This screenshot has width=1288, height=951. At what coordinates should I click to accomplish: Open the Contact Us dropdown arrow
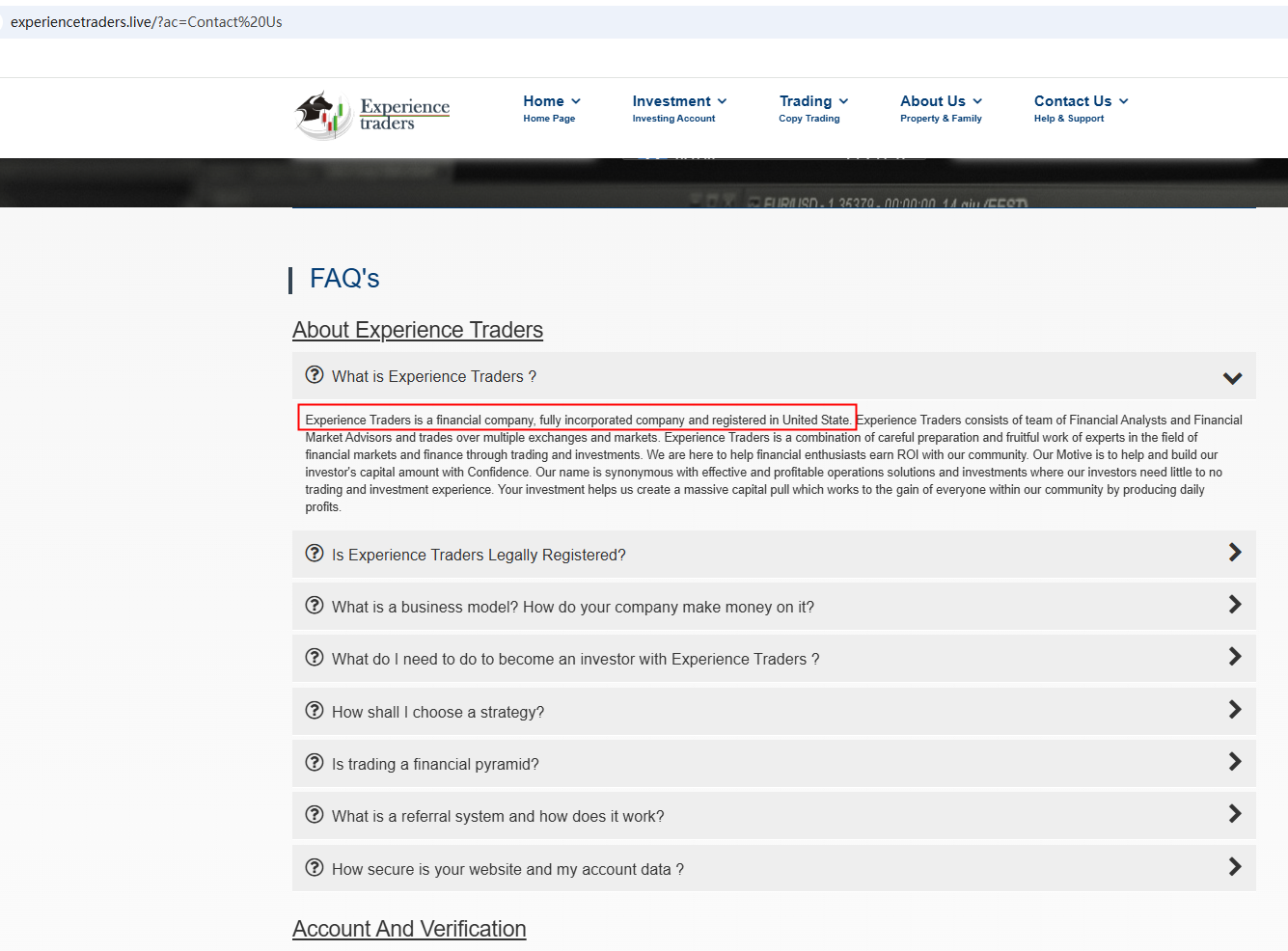[x=1124, y=101]
